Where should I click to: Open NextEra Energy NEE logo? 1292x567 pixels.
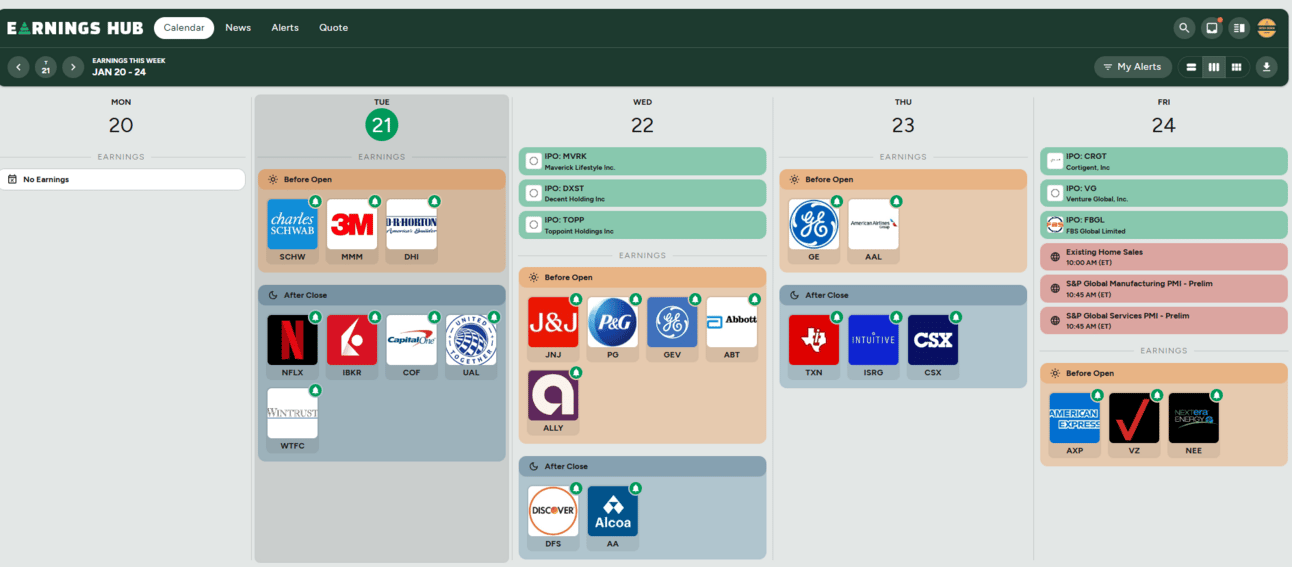coord(1194,418)
